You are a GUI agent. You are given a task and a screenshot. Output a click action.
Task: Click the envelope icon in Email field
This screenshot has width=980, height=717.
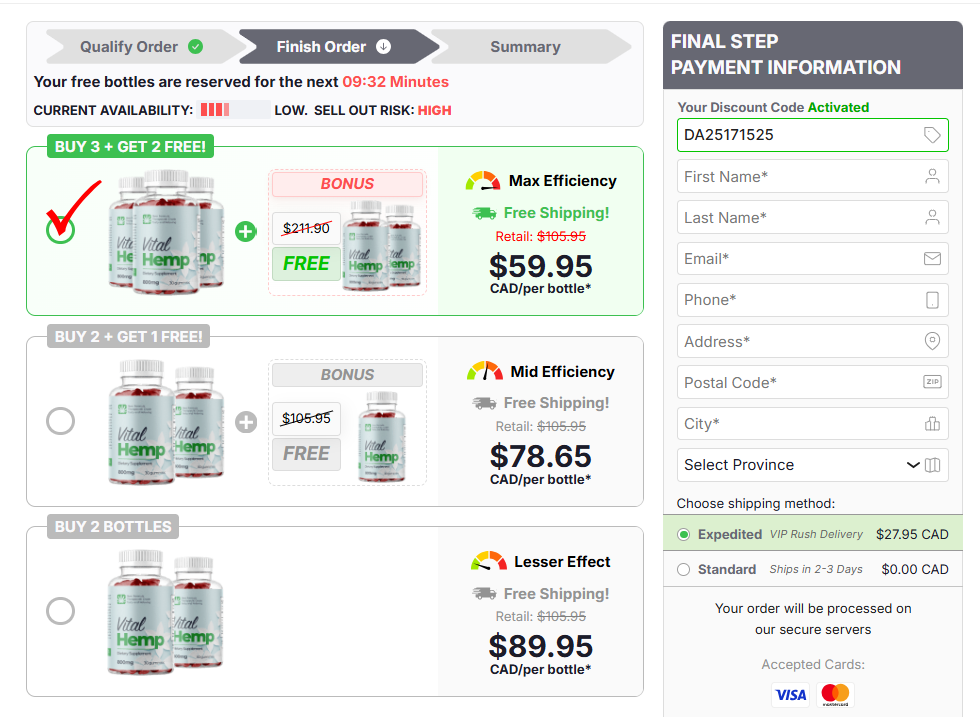[x=932, y=259]
